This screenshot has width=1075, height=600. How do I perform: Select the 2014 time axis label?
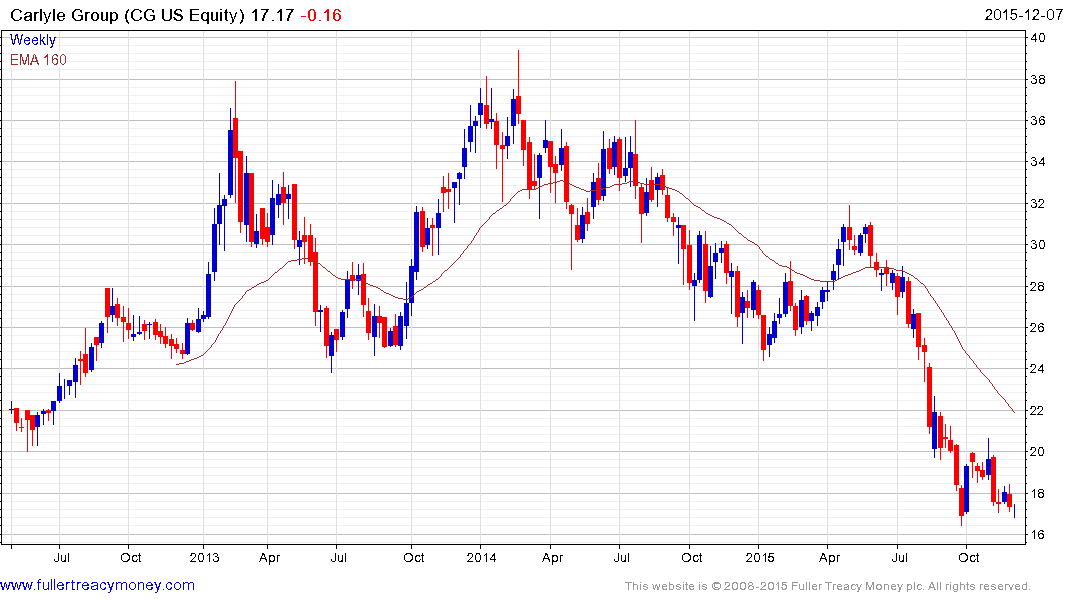[481, 557]
